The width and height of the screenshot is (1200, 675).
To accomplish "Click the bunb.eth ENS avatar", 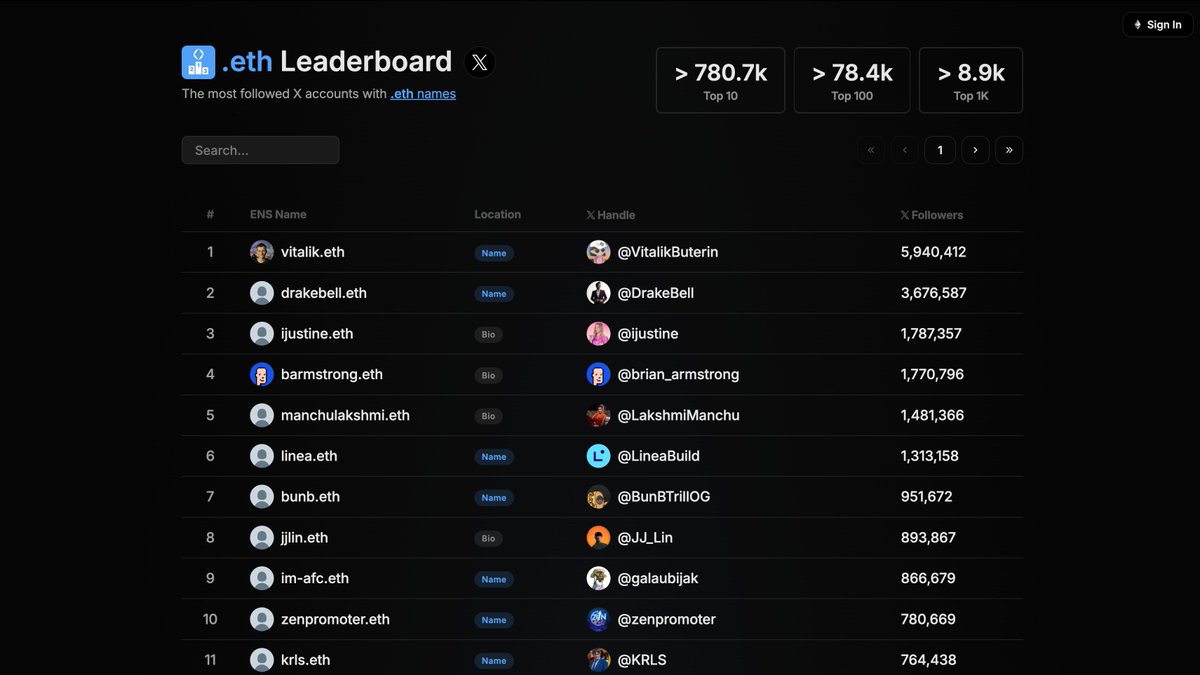I will click(262, 497).
